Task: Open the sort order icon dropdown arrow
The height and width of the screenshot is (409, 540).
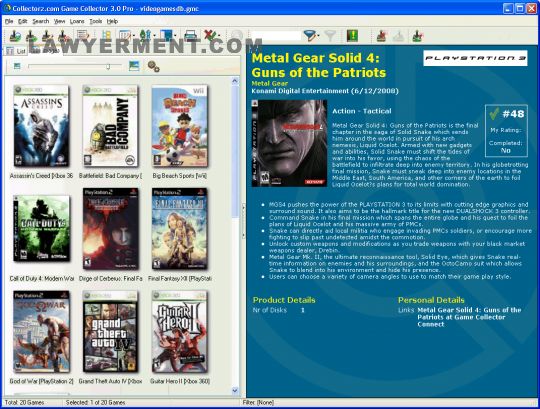Action: click(x=154, y=36)
